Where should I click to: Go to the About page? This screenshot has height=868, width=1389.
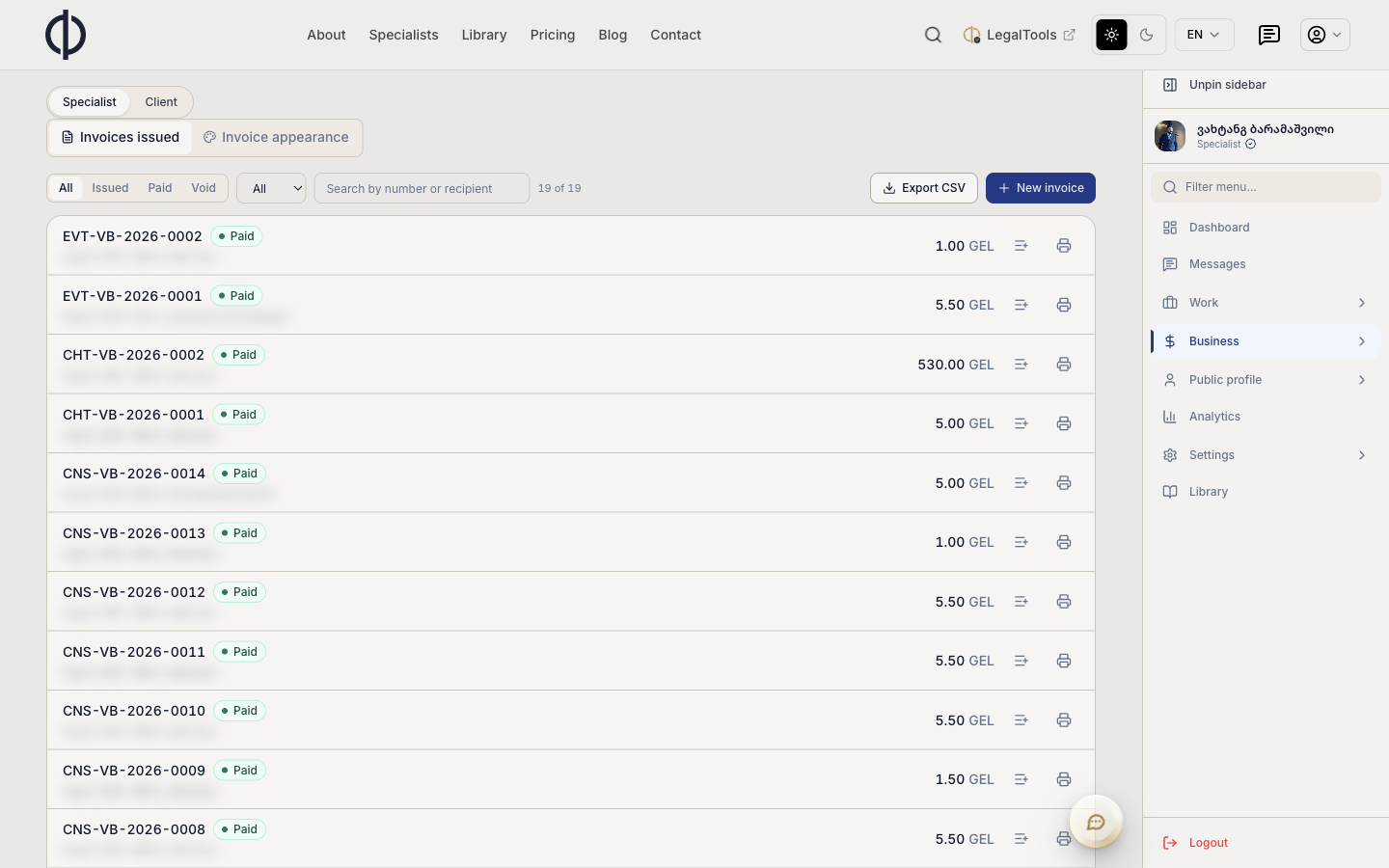326,35
